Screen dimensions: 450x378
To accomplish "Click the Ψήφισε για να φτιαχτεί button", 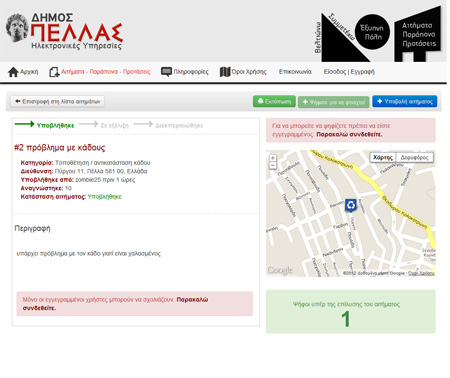I will 334,102.
